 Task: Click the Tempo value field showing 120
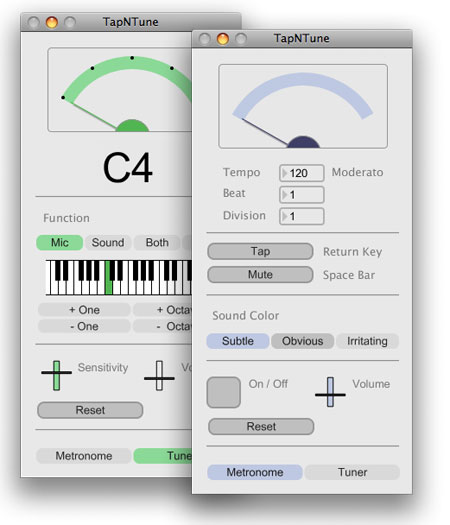pos(302,173)
